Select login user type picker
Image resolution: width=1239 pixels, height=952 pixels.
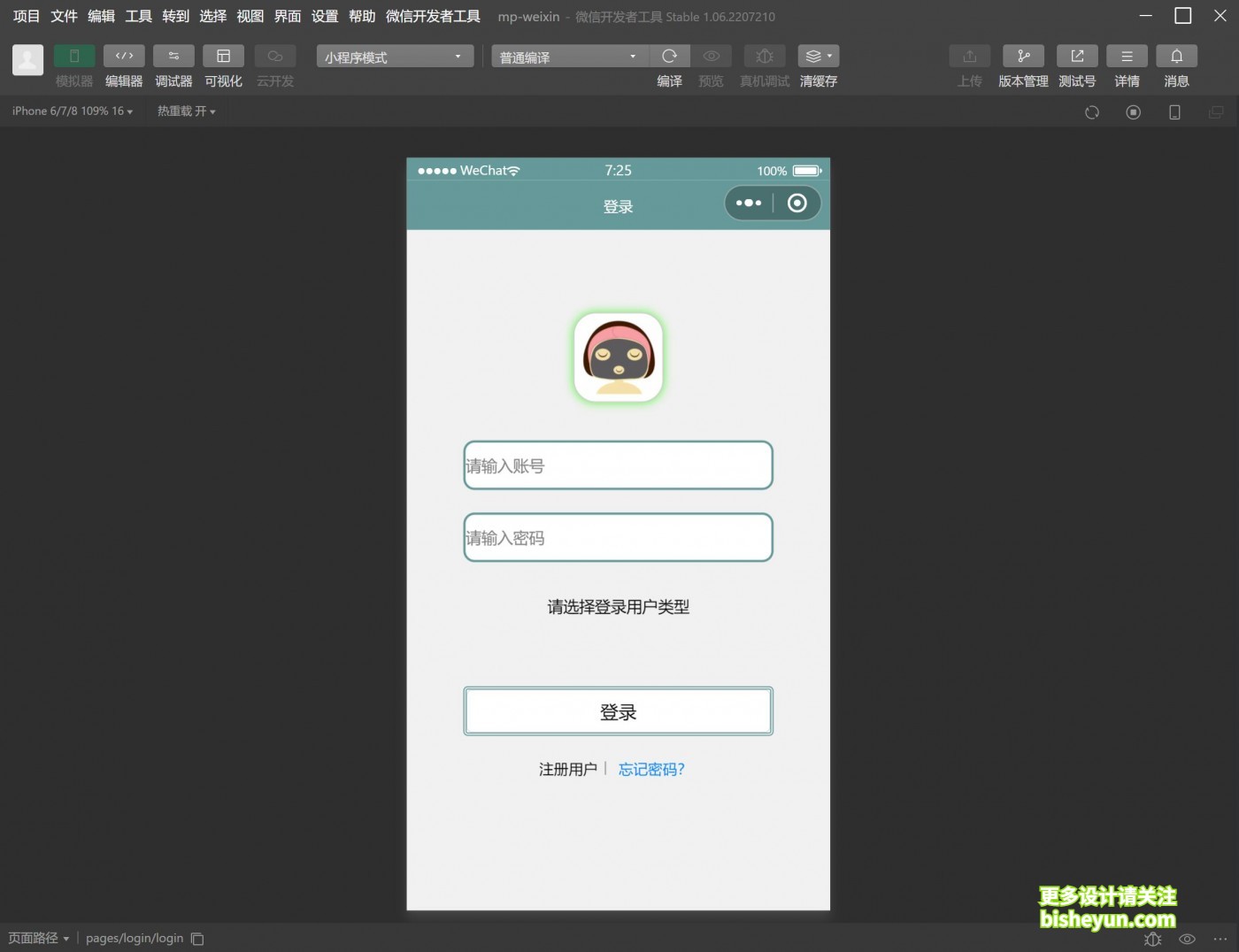click(619, 607)
